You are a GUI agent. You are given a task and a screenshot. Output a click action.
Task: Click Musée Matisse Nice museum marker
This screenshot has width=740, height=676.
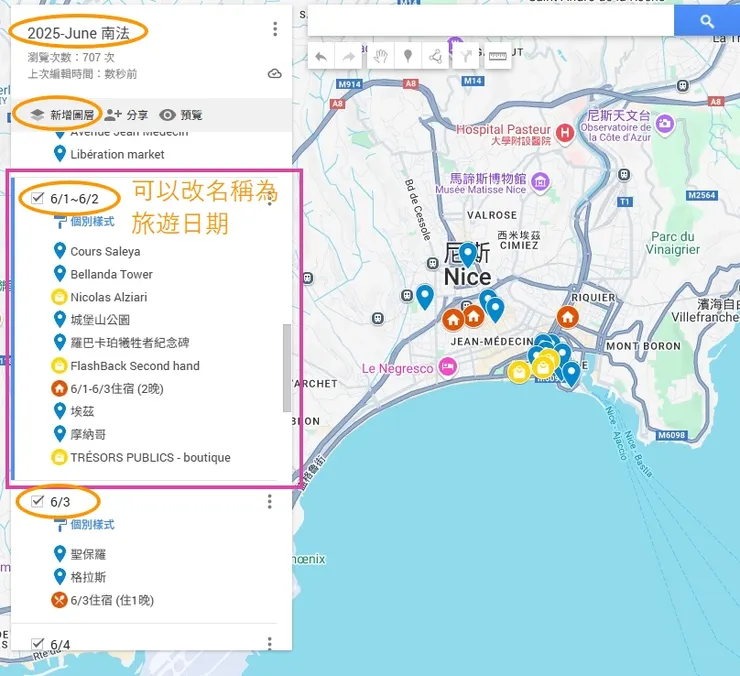click(x=540, y=182)
